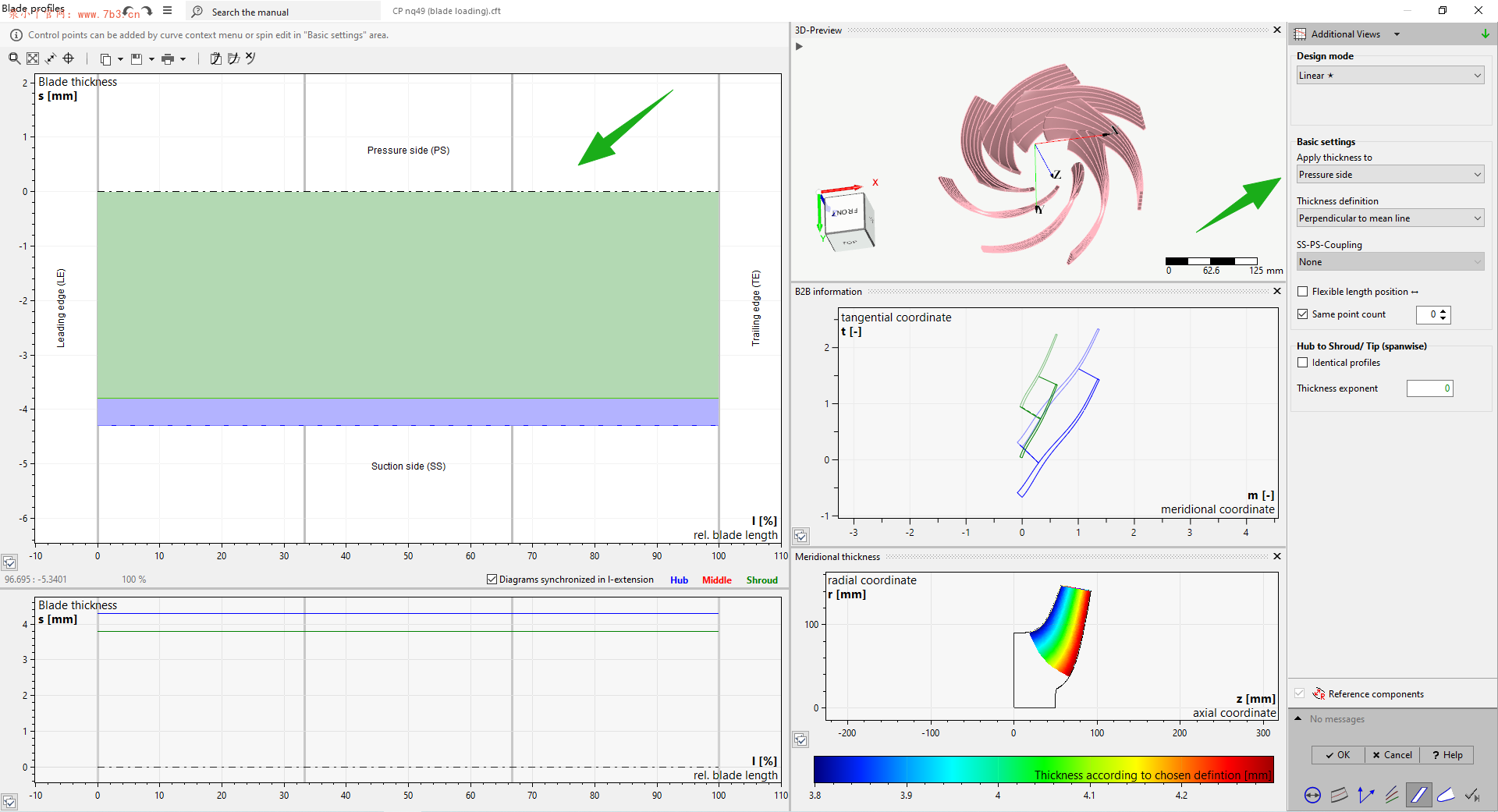Open the SS-PS-Coupling dropdown
This screenshot has height=812, width=1498.
click(x=1390, y=262)
